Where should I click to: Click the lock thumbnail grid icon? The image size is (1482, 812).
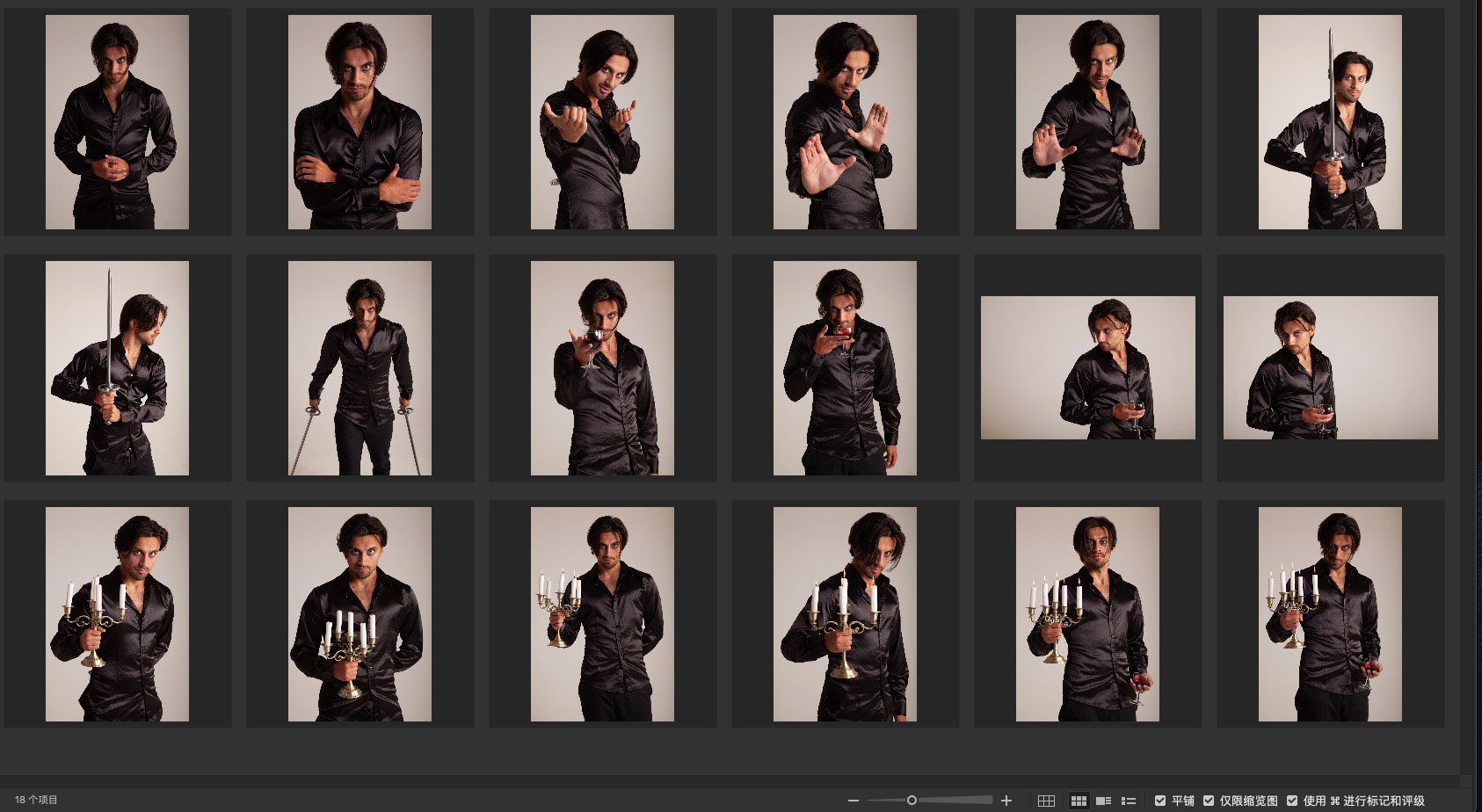coord(1046,801)
